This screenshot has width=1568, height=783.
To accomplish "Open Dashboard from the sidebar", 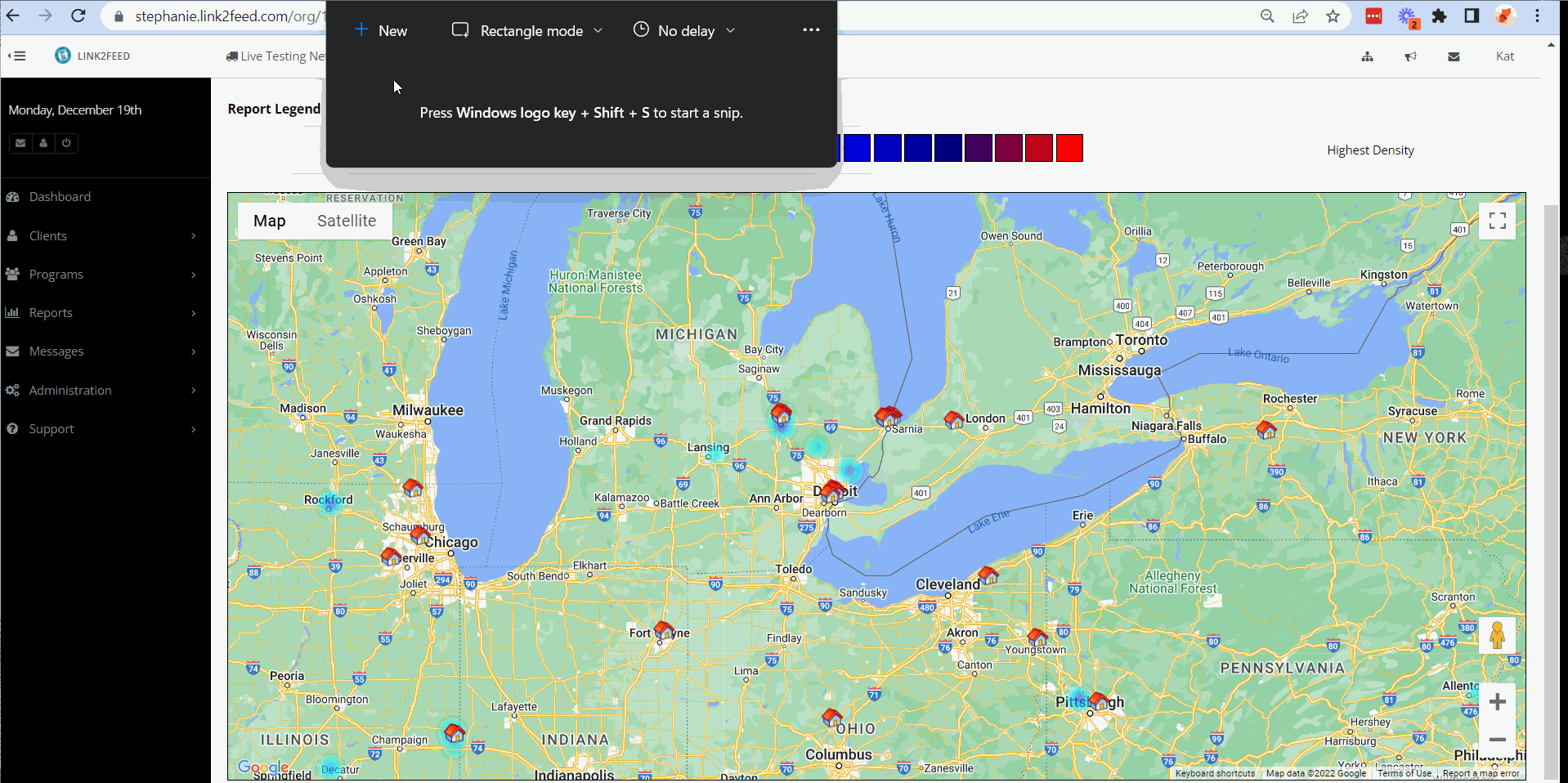I will click(60, 197).
